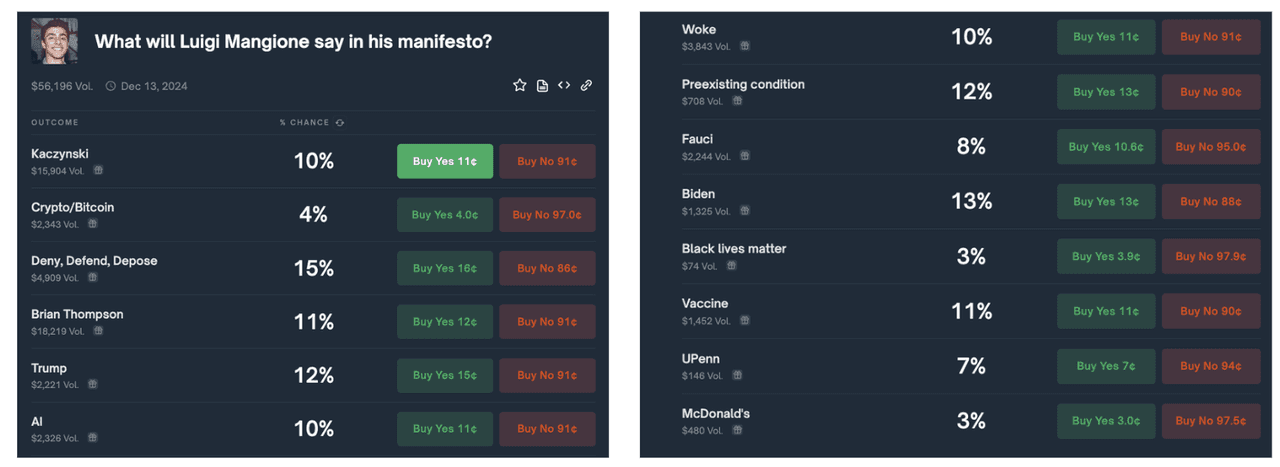This screenshot has height=467, width=1280.
Task: Favorite this market with the star icon
Action: (520, 86)
